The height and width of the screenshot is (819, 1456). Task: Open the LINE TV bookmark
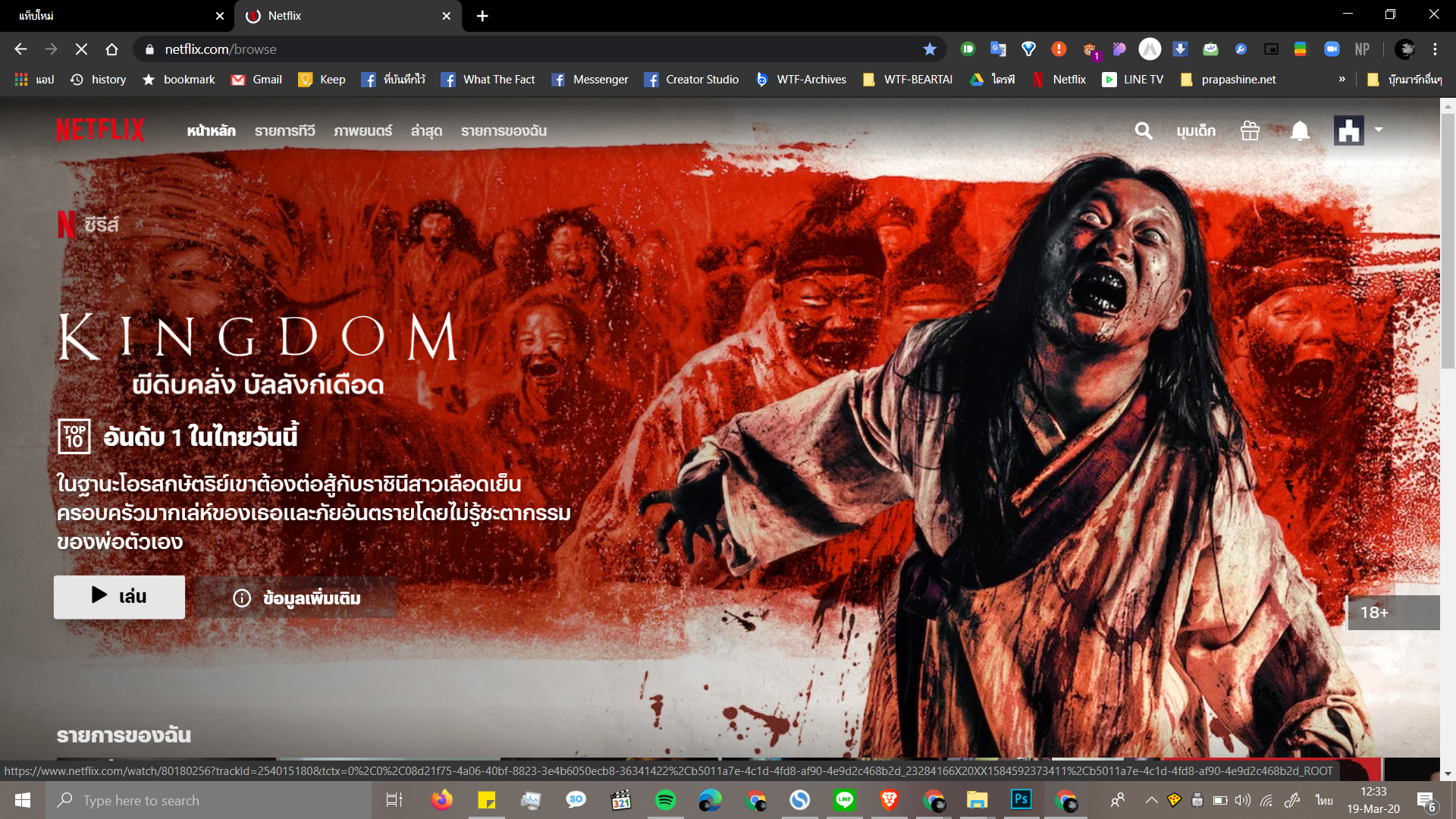point(1133,80)
